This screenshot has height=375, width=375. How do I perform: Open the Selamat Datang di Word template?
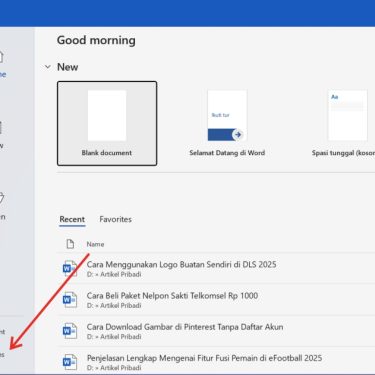[227, 123]
